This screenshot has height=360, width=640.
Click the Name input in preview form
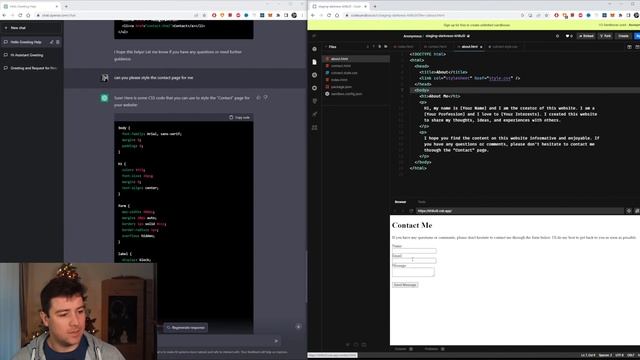pyautogui.click(x=414, y=251)
